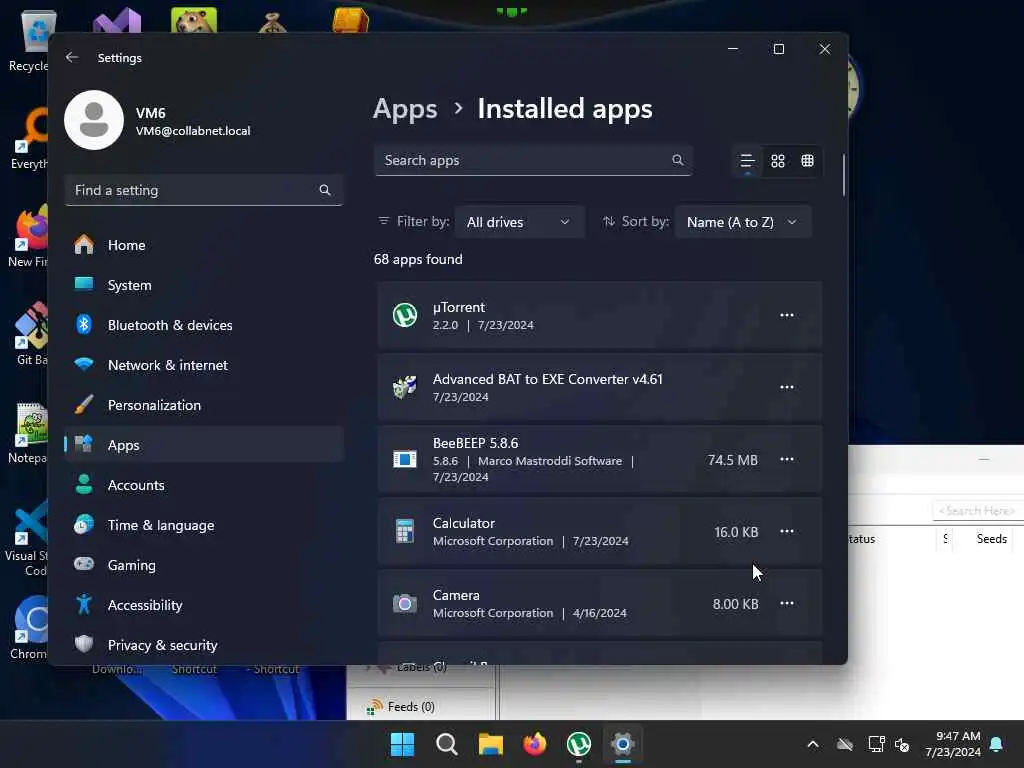Click the BeeBEEP 74.5 MB size text
The width and height of the screenshot is (1024, 768).
pyautogui.click(x=732, y=460)
